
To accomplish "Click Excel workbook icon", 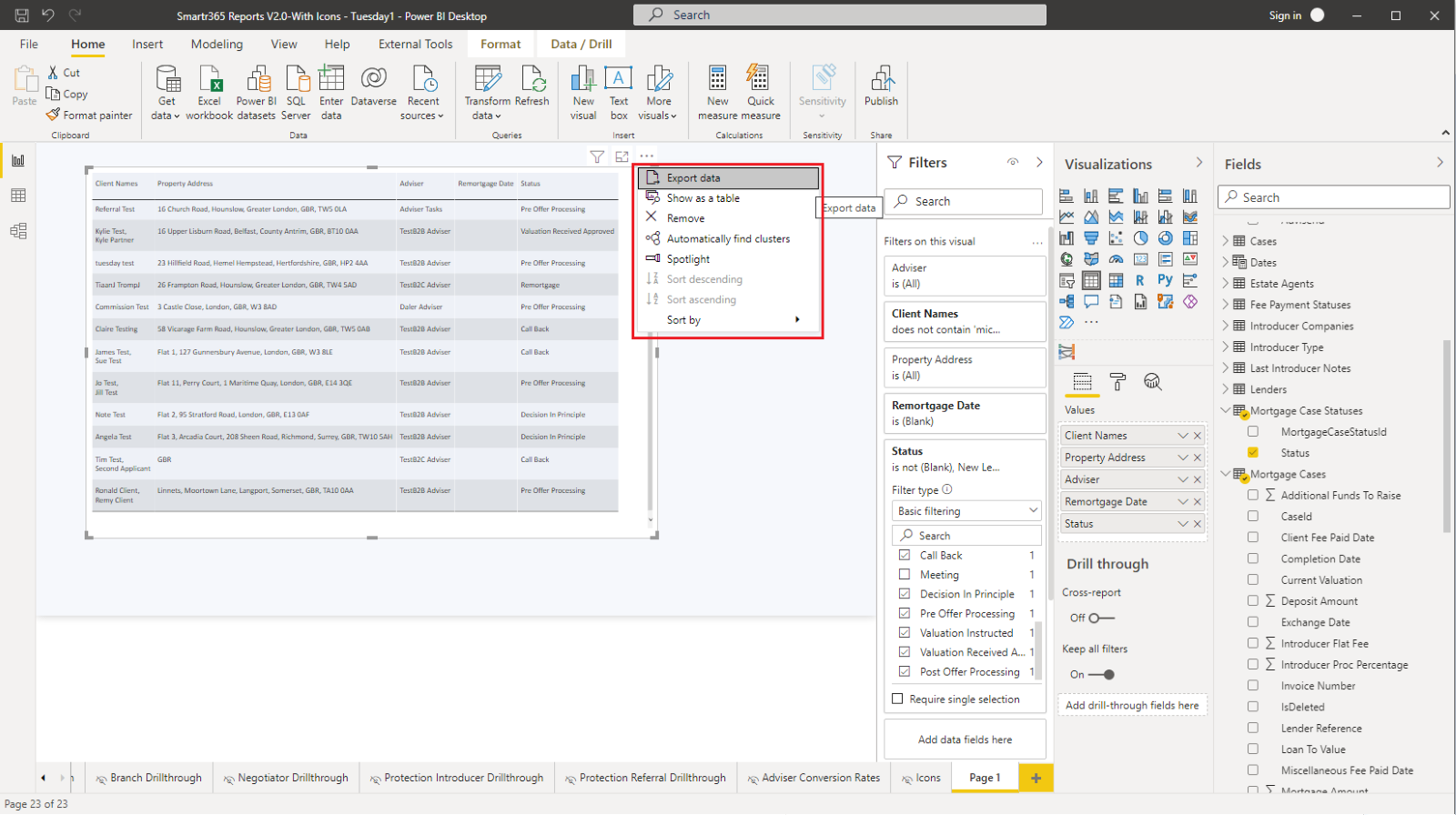I will 209,92.
